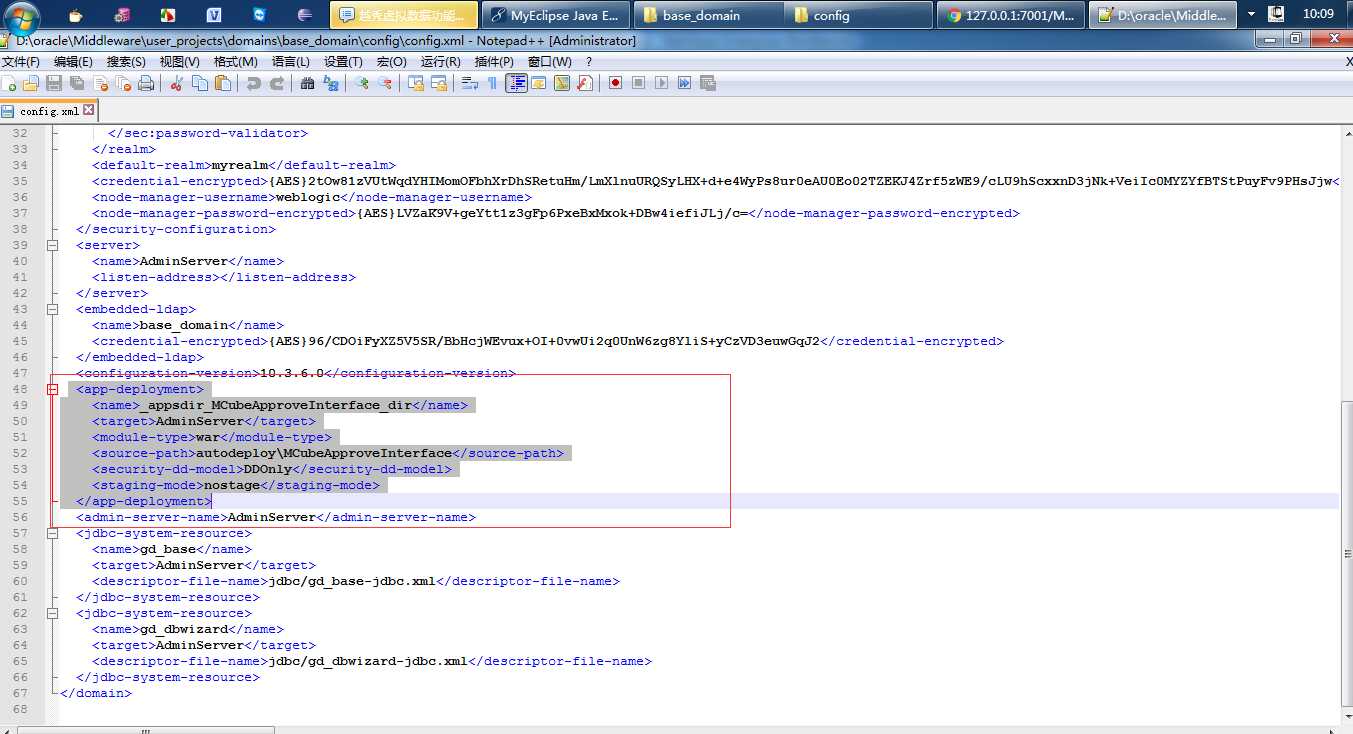Image resolution: width=1353 pixels, height=734 pixels.
Task: Open the 窗口(W) menu
Action: pyautogui.click(x=550, y=62)
